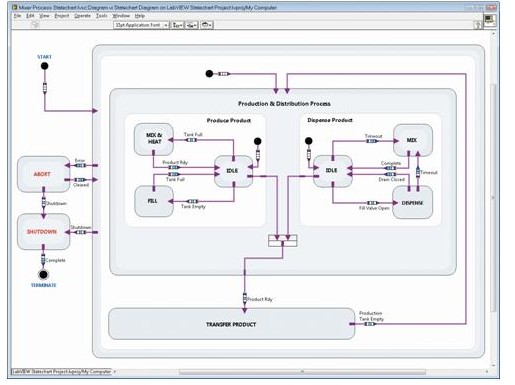Viewport: 515px width, 385px height.
Task: Open the Reorder objects toolbar menu
Action: pos(207,25)
